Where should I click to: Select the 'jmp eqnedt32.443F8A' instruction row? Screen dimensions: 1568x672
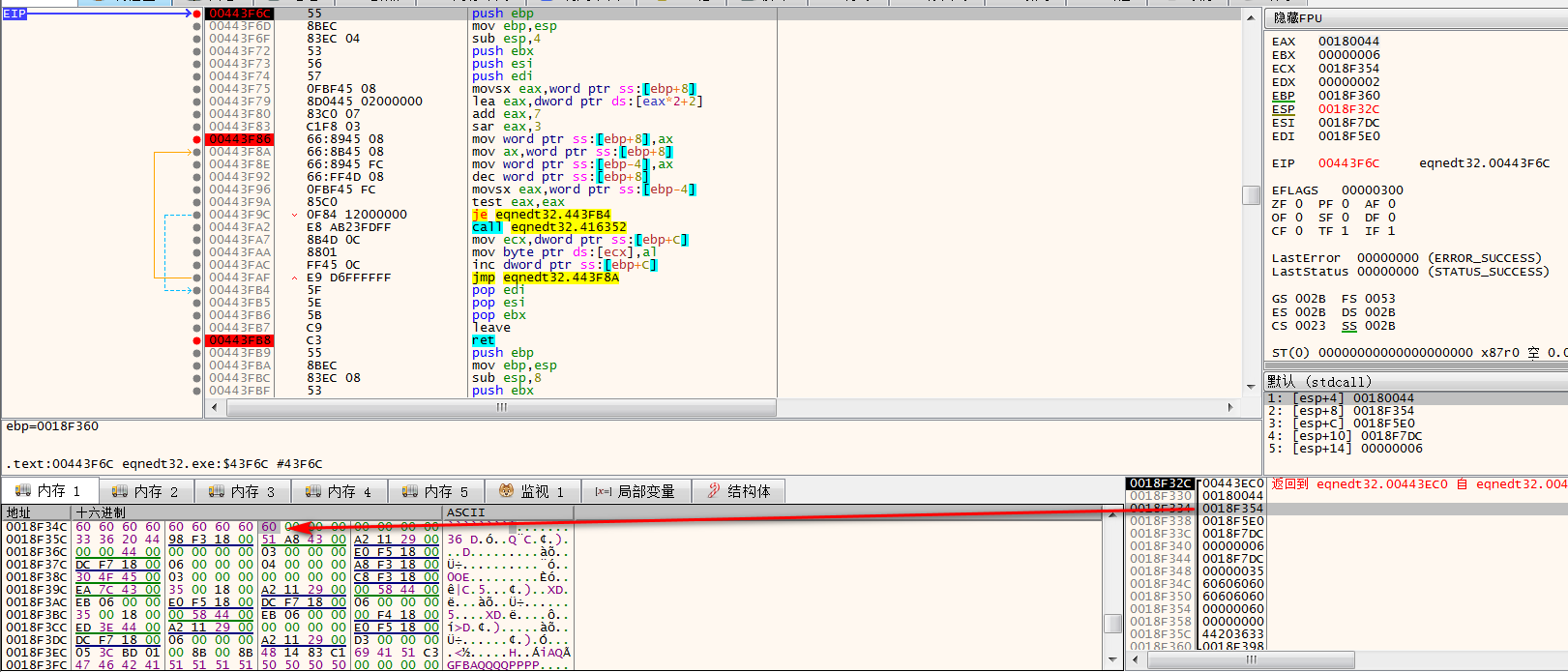click(x=545, y=278)
